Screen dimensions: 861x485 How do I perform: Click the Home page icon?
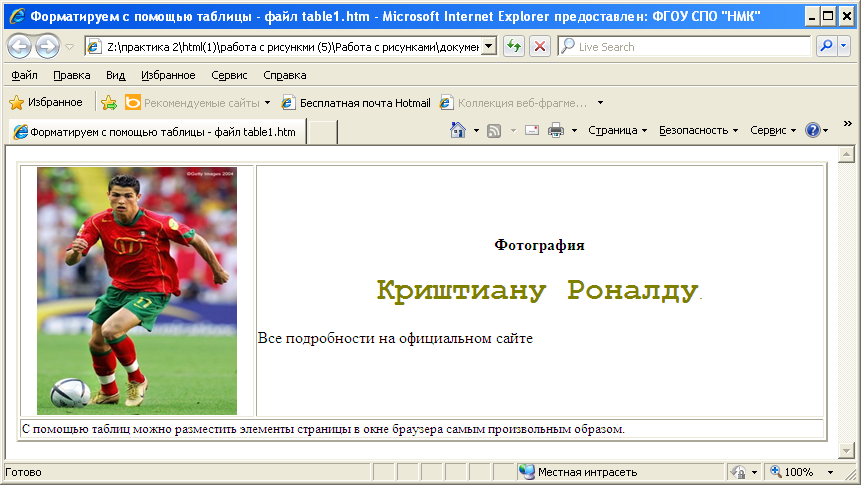coord(457,130)
